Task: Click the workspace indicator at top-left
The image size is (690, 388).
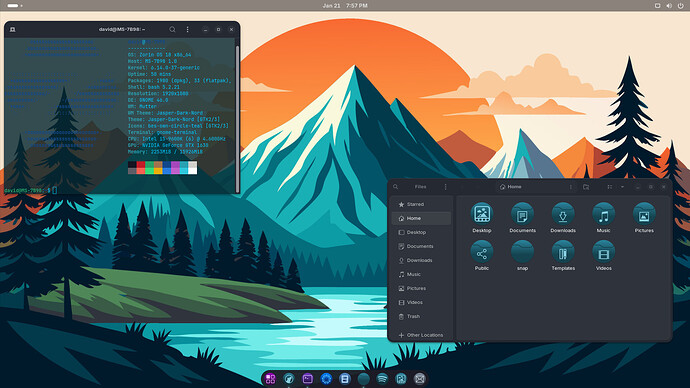Action: [x=15, y=6]
